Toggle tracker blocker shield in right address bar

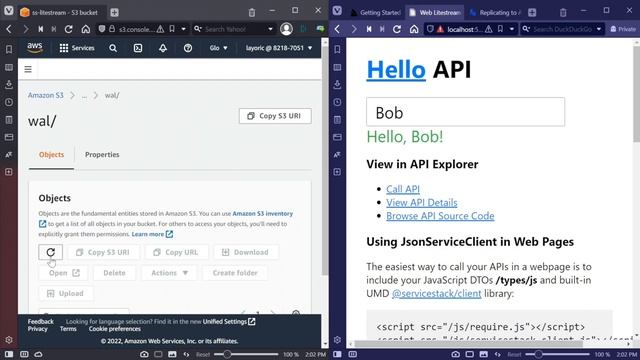pos(430,29)
